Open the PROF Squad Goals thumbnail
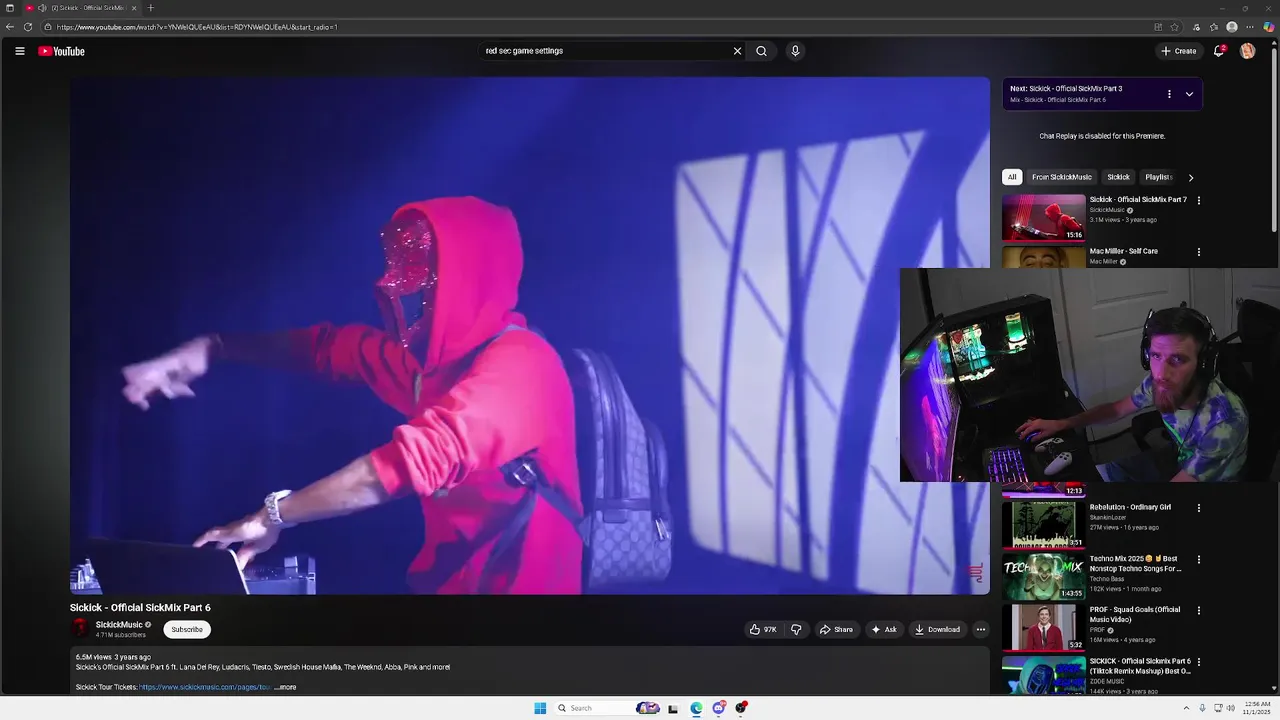1280x720 pixels. 1044,627
